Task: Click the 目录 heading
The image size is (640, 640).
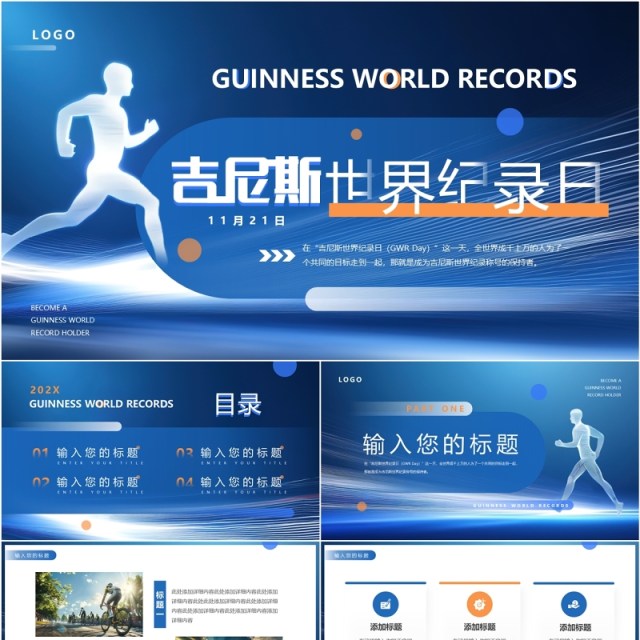Action: [238, 404]
